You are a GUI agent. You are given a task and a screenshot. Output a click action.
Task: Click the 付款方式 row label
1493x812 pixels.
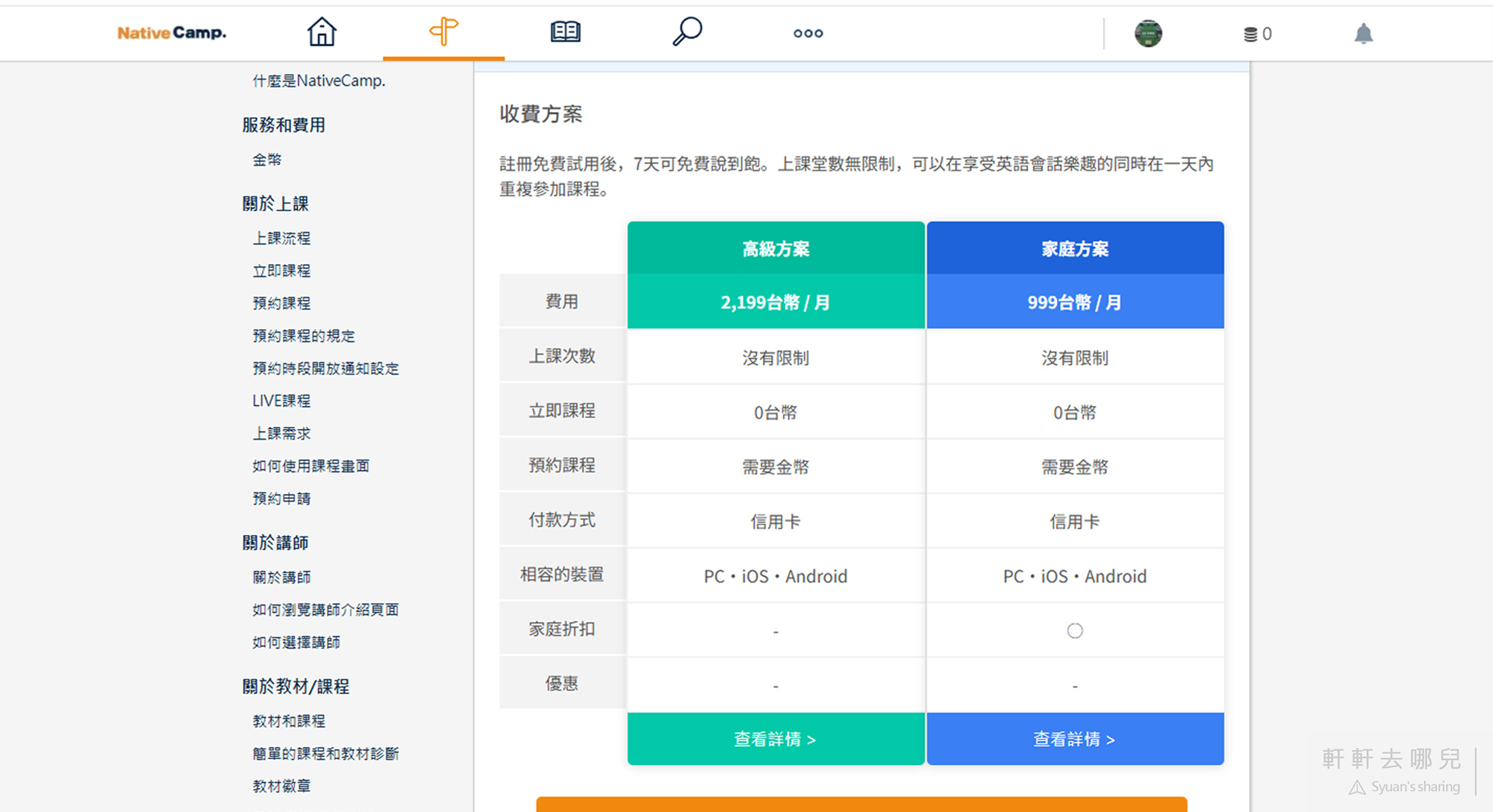click(562, 520)
